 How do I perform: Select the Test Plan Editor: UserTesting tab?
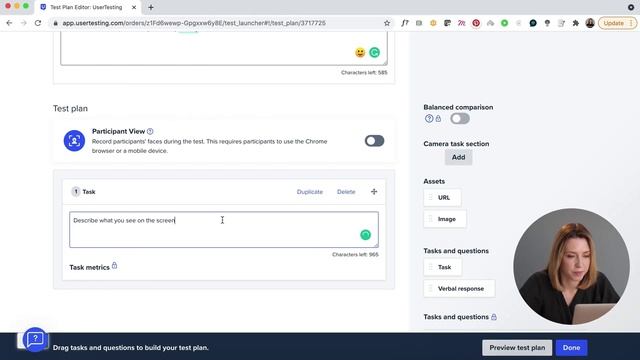tap(86, 7)
